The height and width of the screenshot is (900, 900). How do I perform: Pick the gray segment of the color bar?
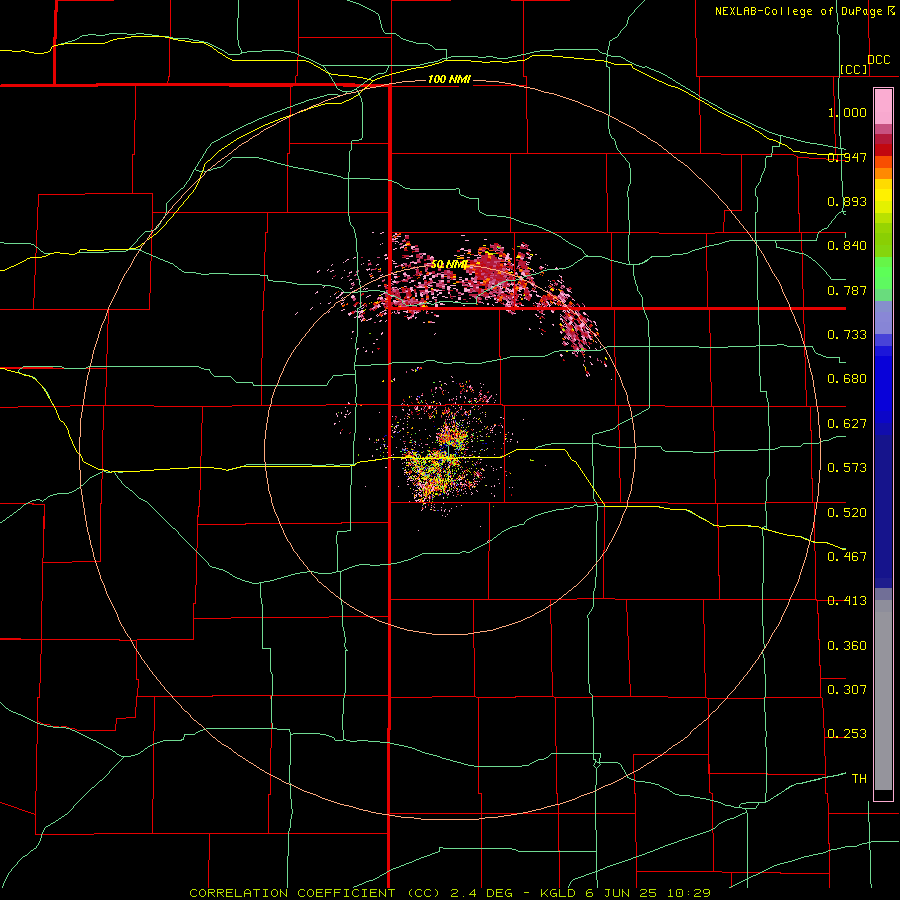tap(883, 695)
